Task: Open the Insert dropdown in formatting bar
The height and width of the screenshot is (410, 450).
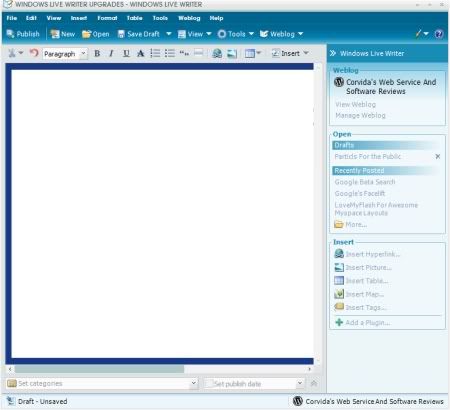Action: click(290, 53)
